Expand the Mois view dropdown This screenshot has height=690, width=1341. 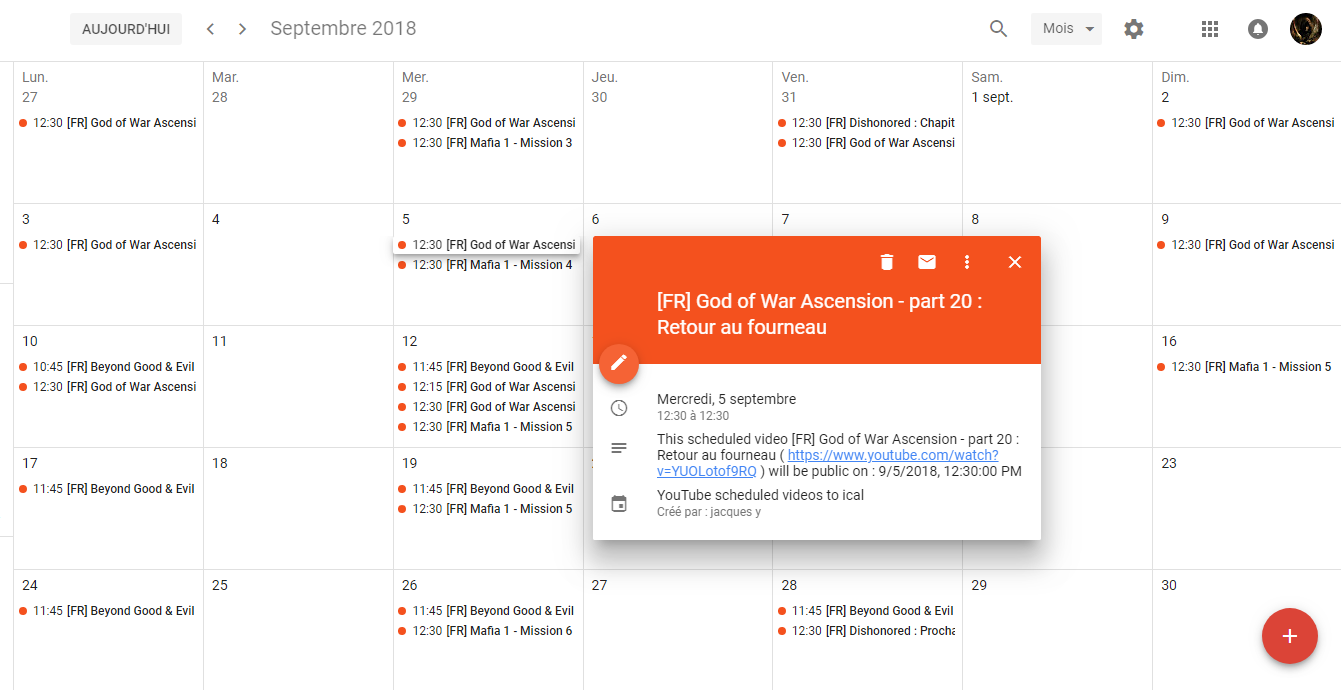coord(1066,29)
